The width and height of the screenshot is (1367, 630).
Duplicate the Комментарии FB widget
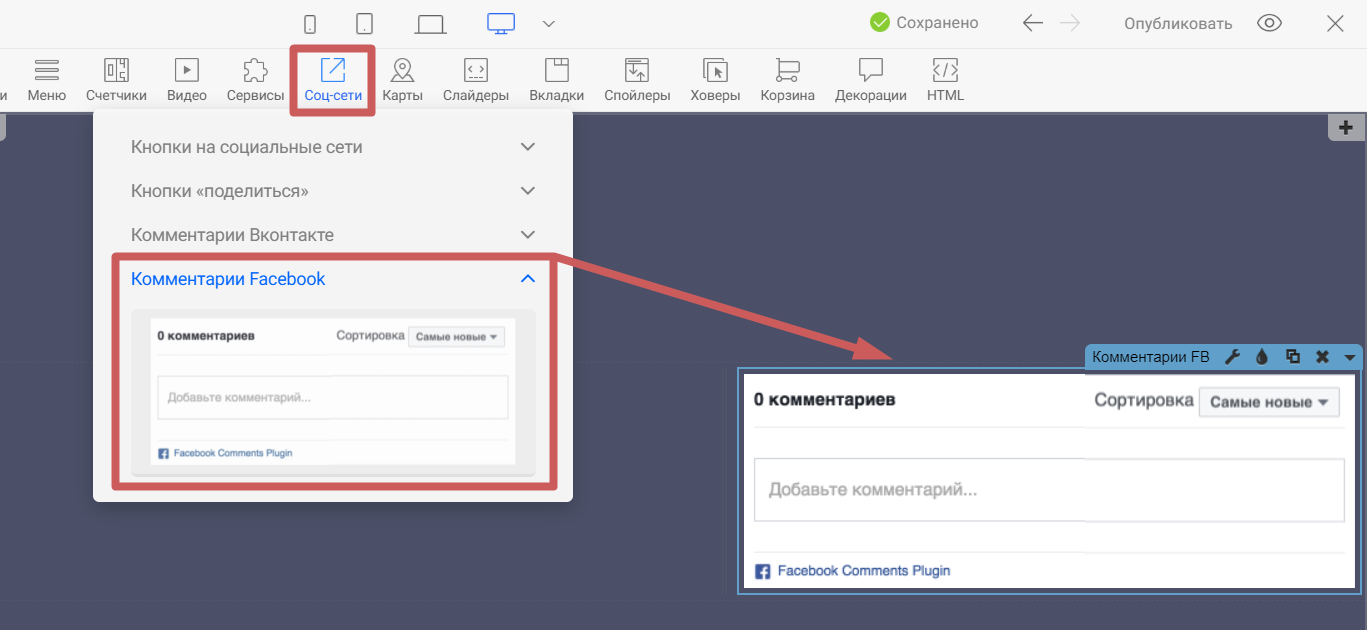(x=1292, y=357)
